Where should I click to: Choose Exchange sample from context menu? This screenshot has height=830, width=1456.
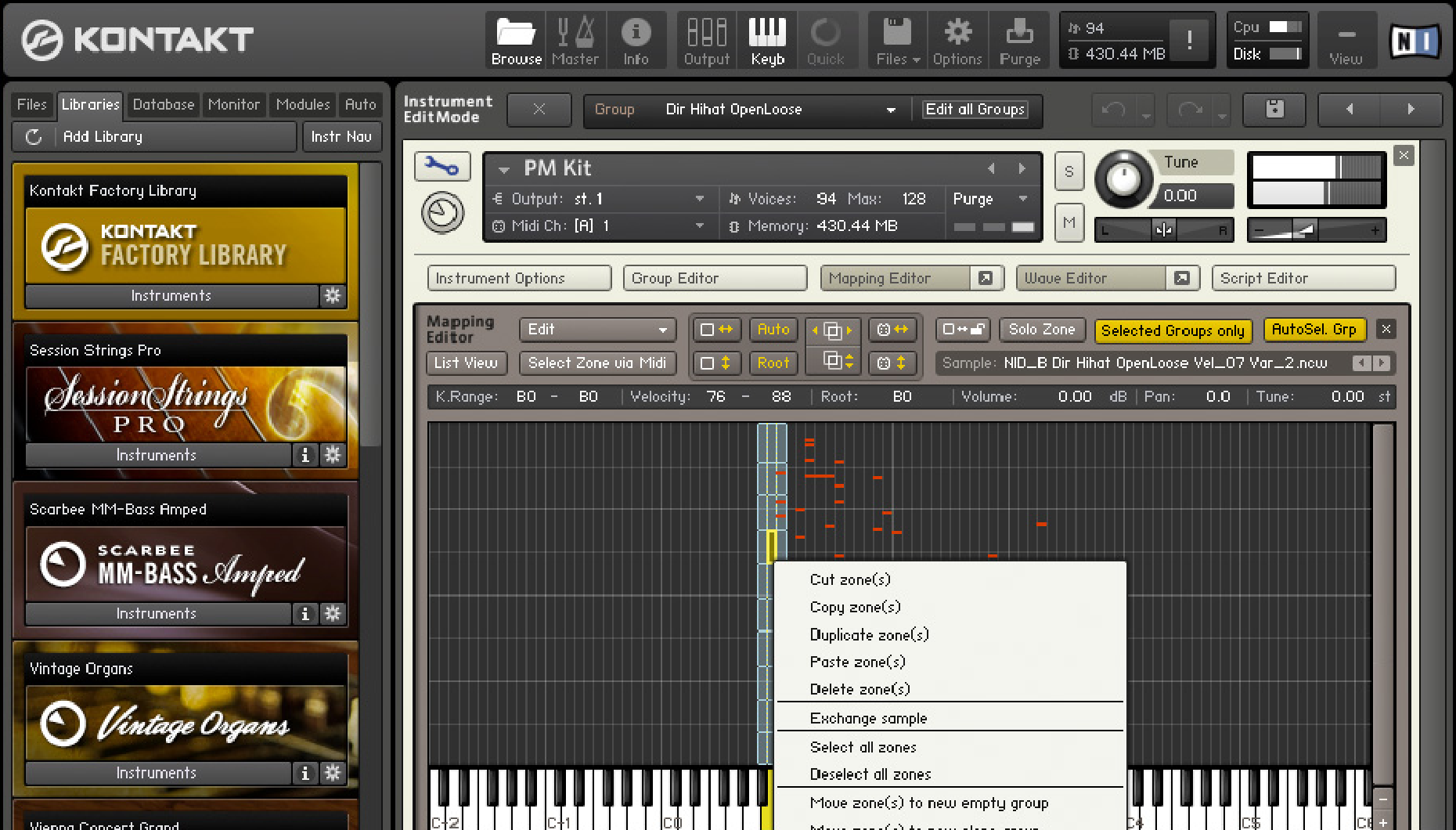868,718
